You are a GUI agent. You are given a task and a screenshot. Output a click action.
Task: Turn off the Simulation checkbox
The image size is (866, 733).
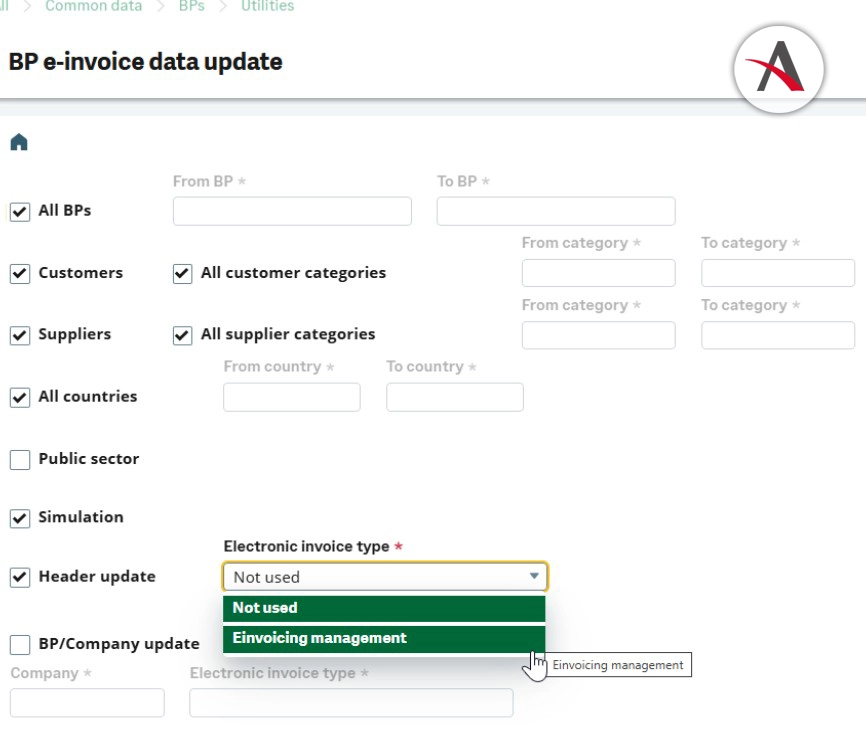(20, 518)
